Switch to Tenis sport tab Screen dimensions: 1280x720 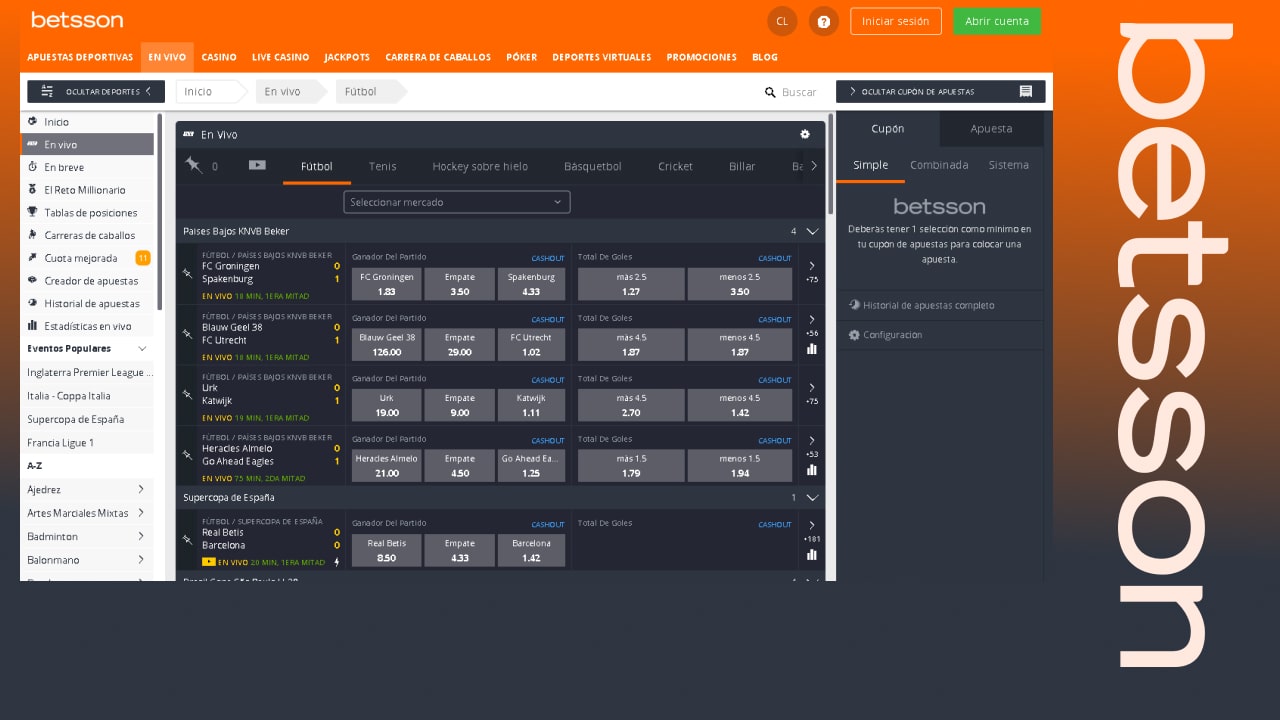pos(383,166)
